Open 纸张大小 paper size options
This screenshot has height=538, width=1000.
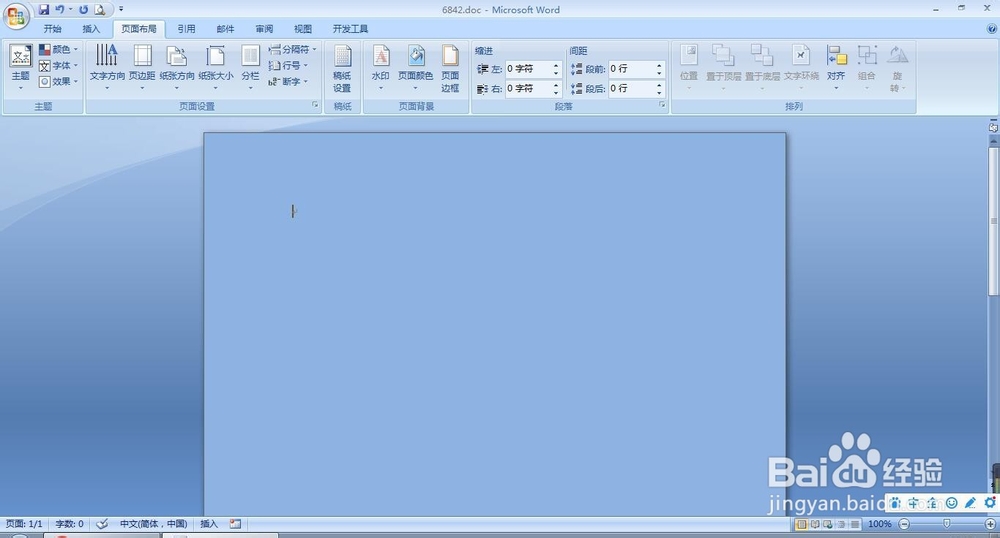pos(216,66)
